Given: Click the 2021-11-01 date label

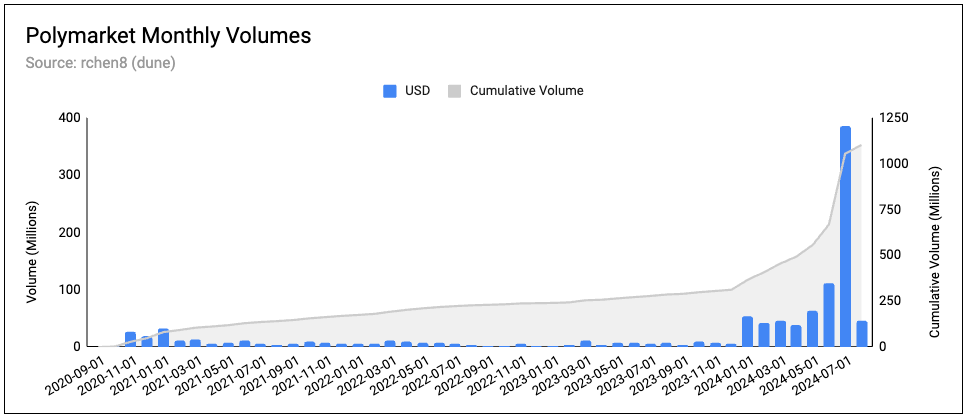Looking at the screenshot, I should (x=301, y=373).
